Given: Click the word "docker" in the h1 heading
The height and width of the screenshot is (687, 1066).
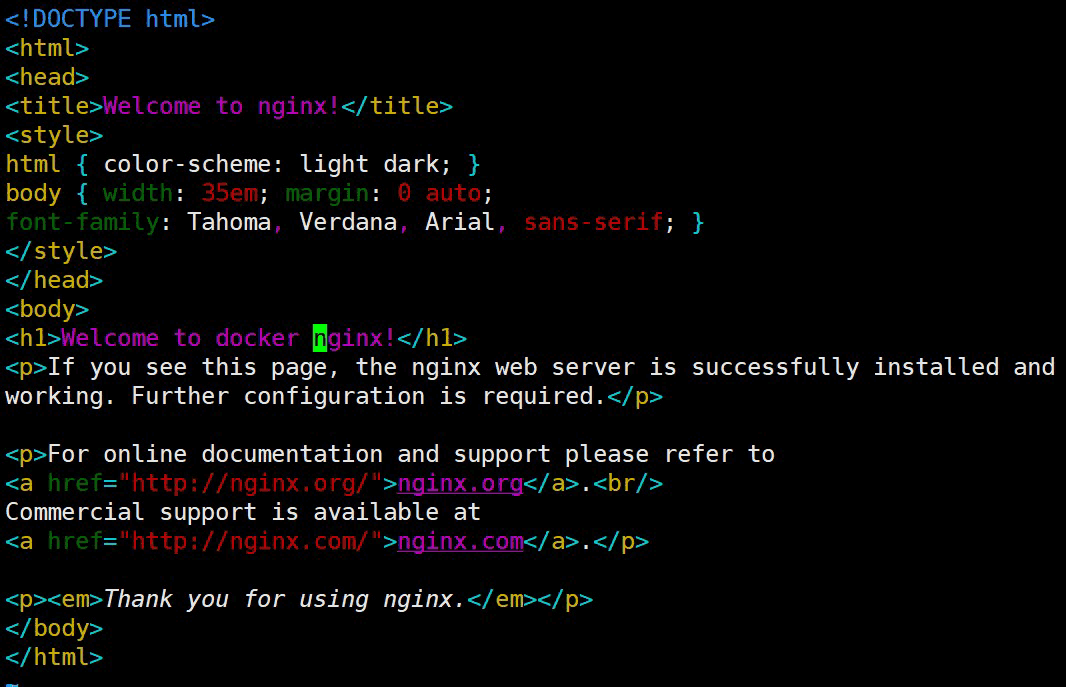Looking at the screenshot, I should tap(257, 338).
